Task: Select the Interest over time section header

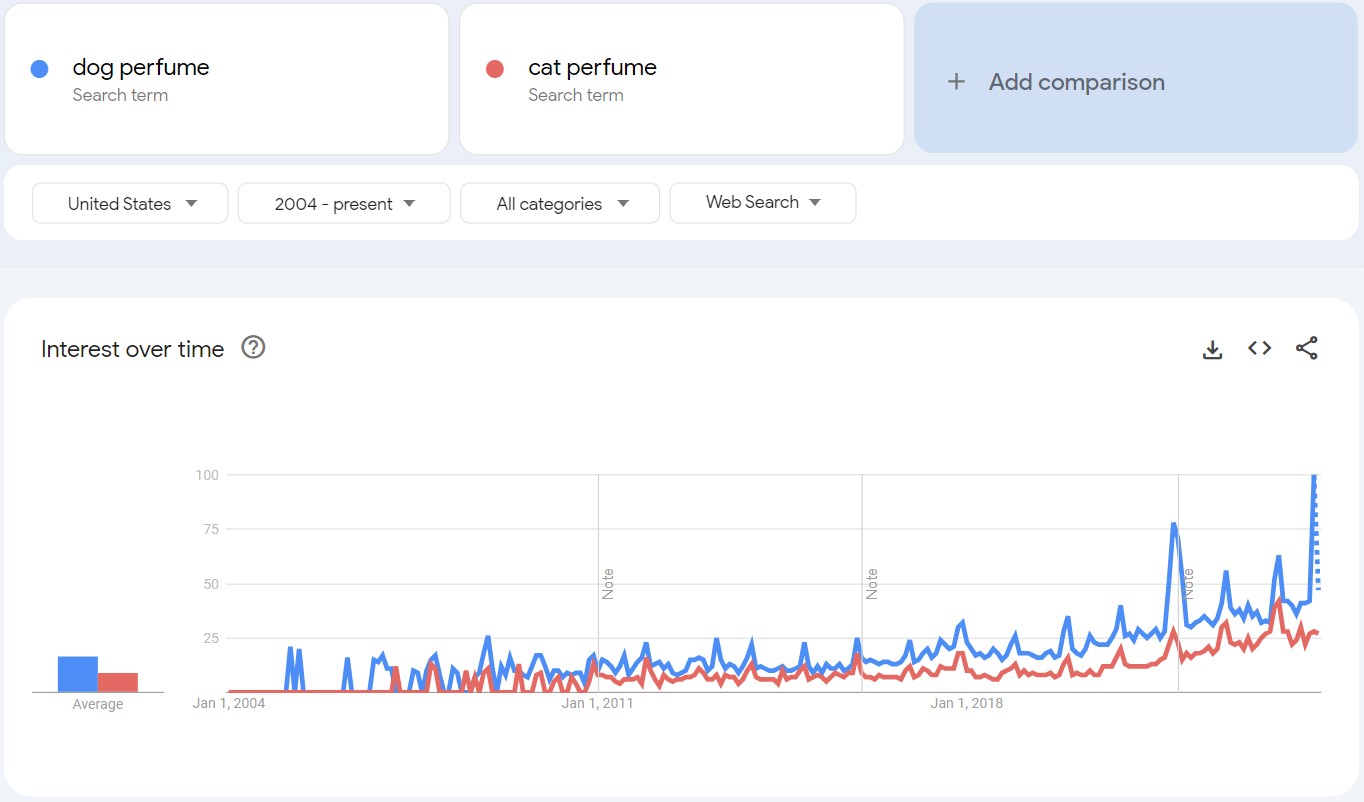Action: click(131, 349)
